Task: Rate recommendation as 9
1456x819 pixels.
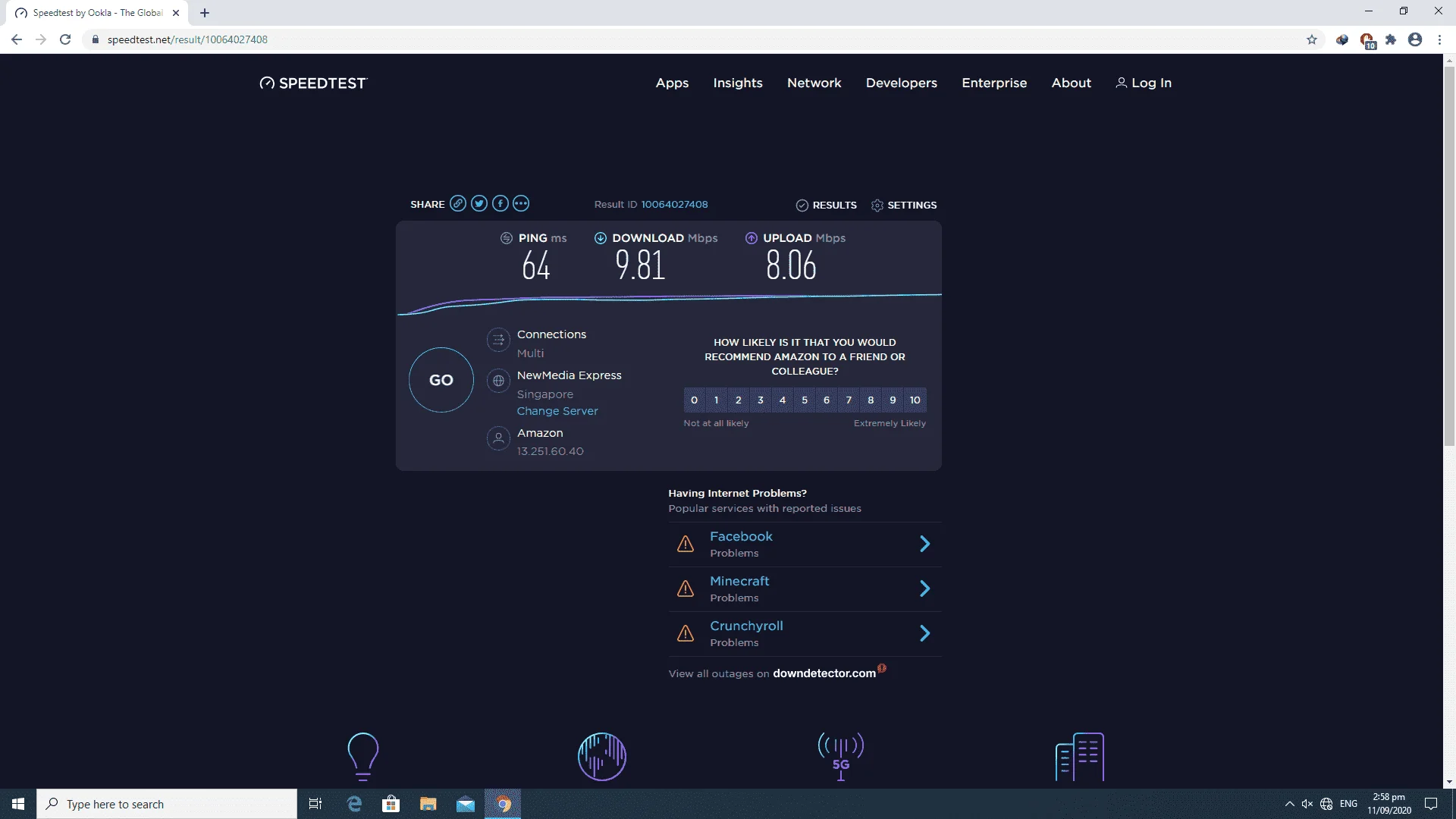Action: (x=893, y=400)
